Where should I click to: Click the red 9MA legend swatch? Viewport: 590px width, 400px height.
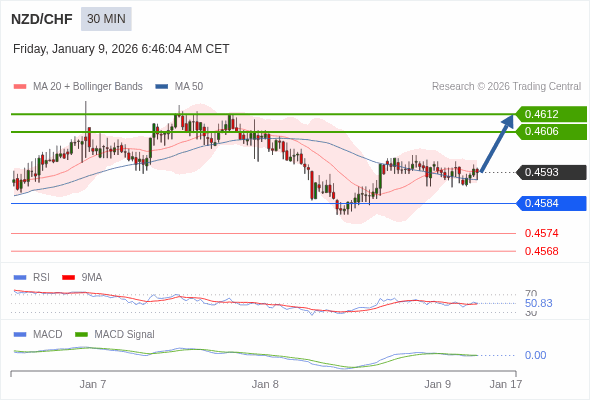[68, 278]
